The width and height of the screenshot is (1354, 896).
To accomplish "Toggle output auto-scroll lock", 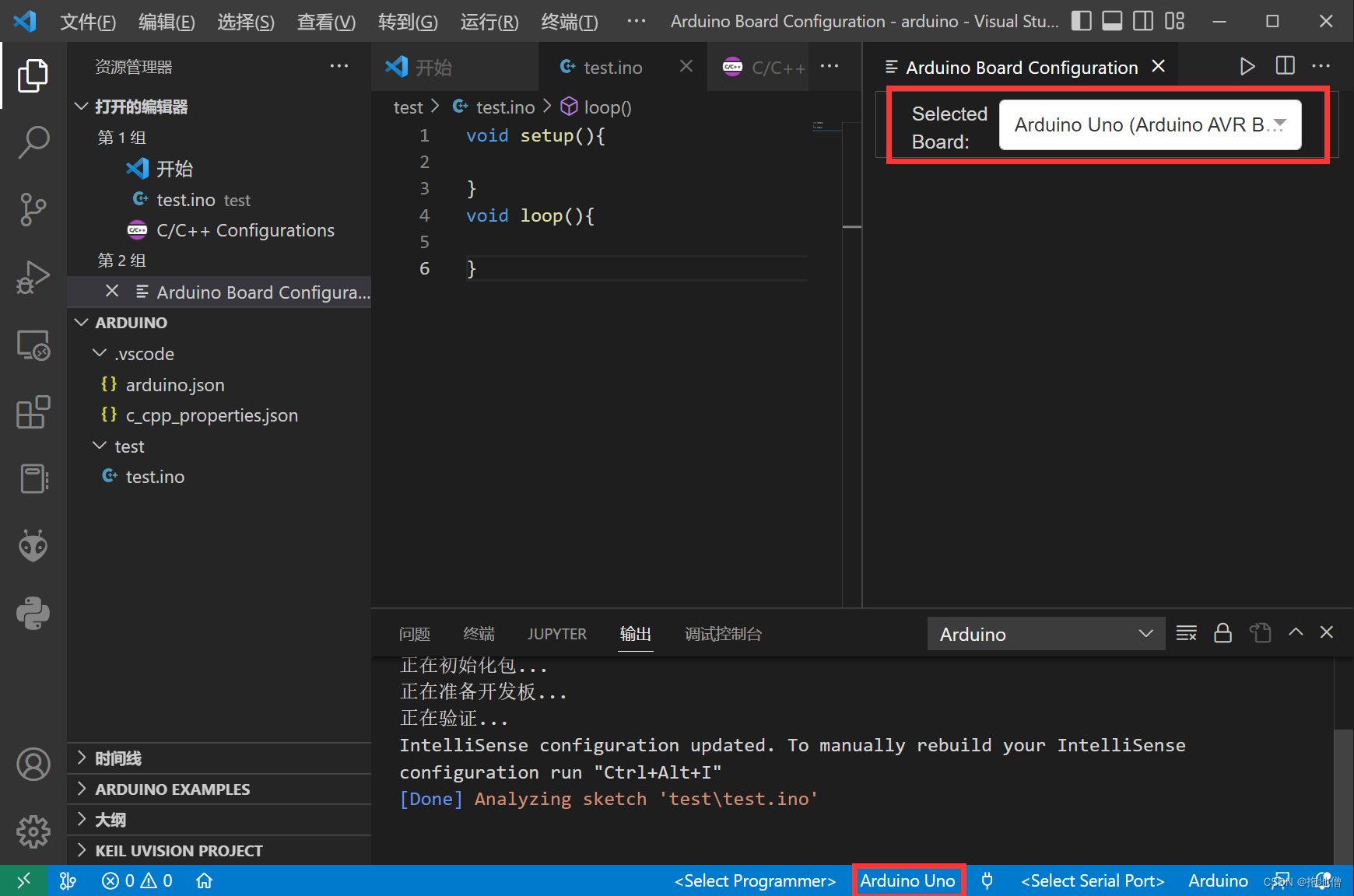I will (1222, 633).
